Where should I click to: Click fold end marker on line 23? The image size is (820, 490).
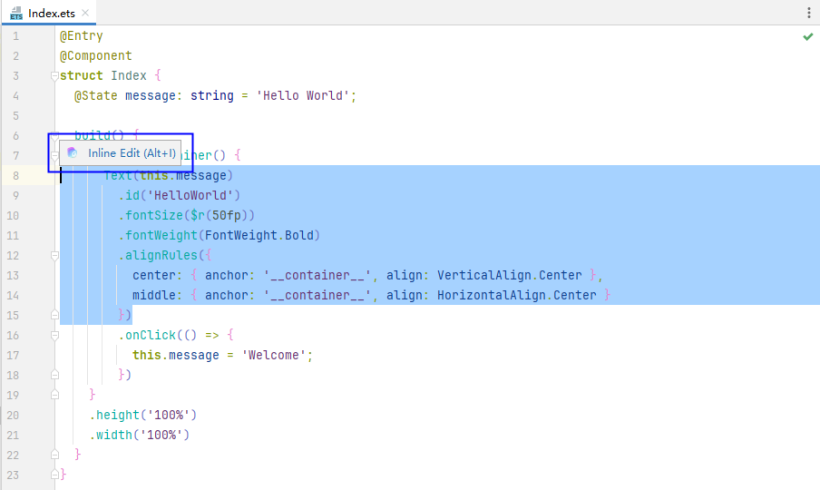[x=53, y=474]
